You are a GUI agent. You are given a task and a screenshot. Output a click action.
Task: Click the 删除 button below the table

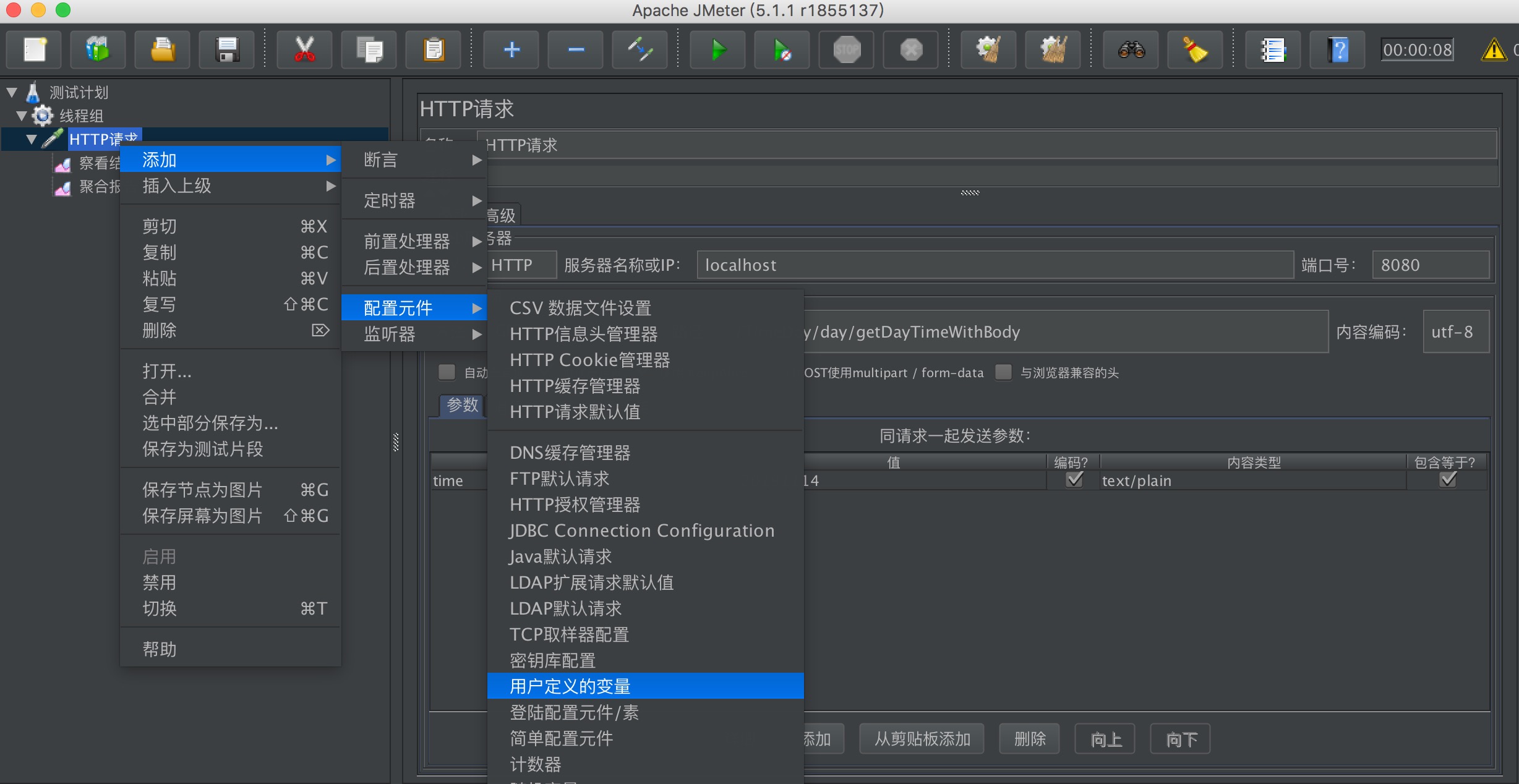(1030, 739)
